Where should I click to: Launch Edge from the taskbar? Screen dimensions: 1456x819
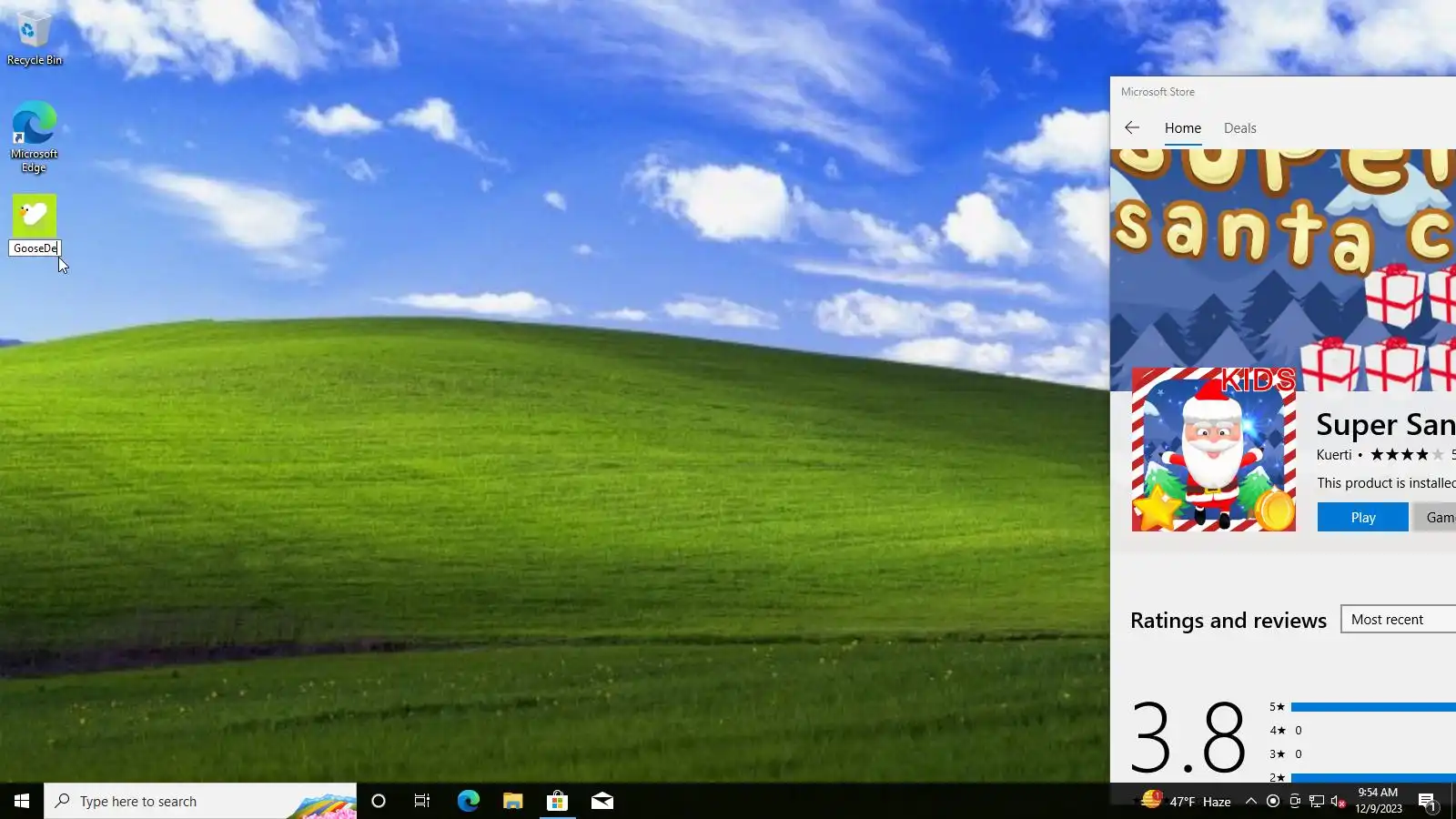coord(468,801)
